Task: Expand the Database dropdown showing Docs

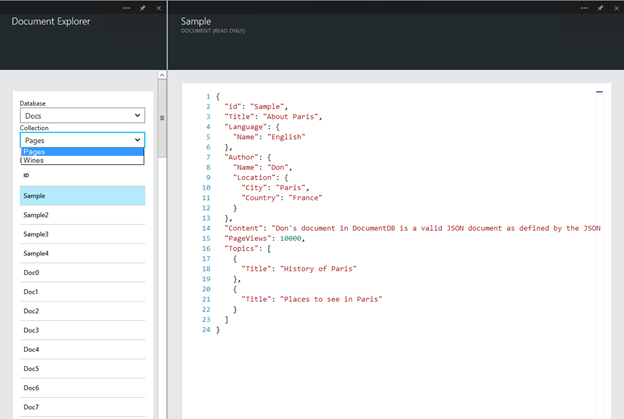Action: pos(82,115)
